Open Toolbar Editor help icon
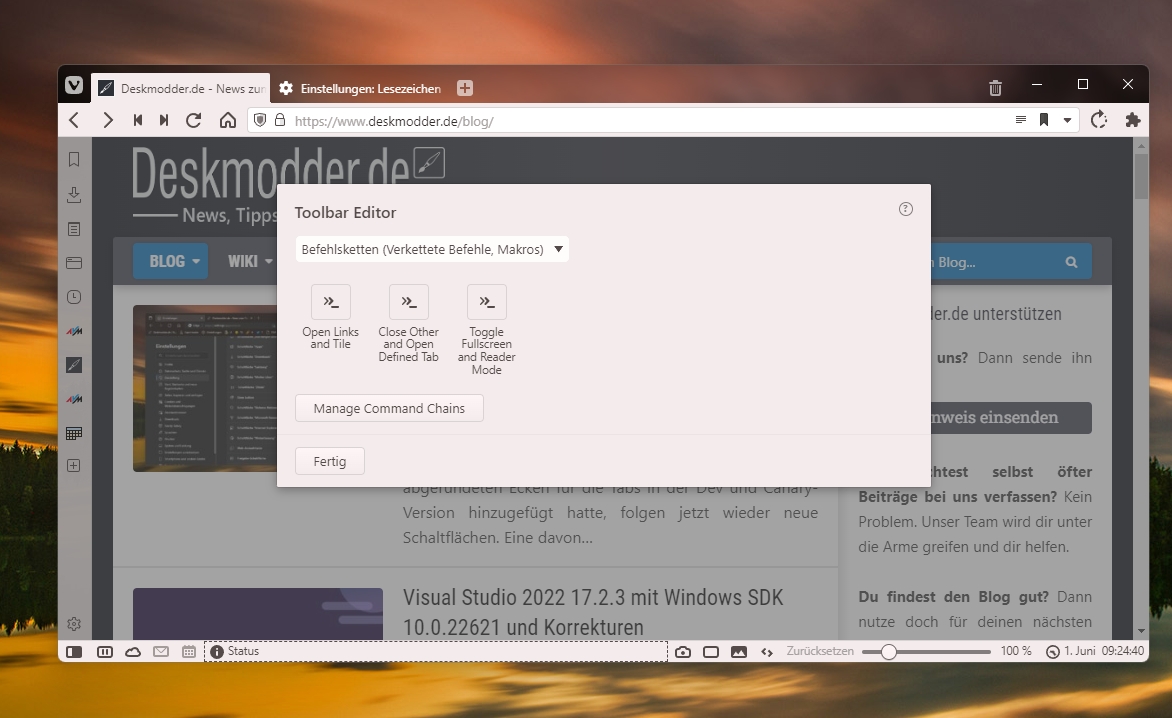Screen dimensions: 1172x718 click(906, 209)
